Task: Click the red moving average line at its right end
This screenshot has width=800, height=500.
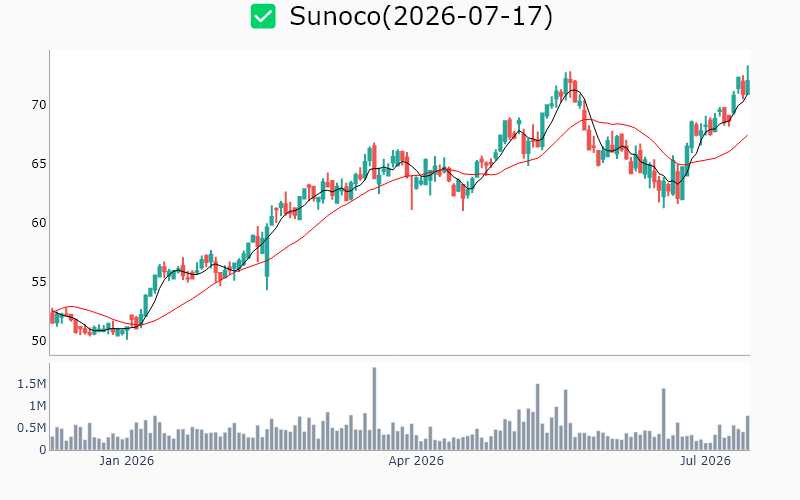Action: point(747,136)
